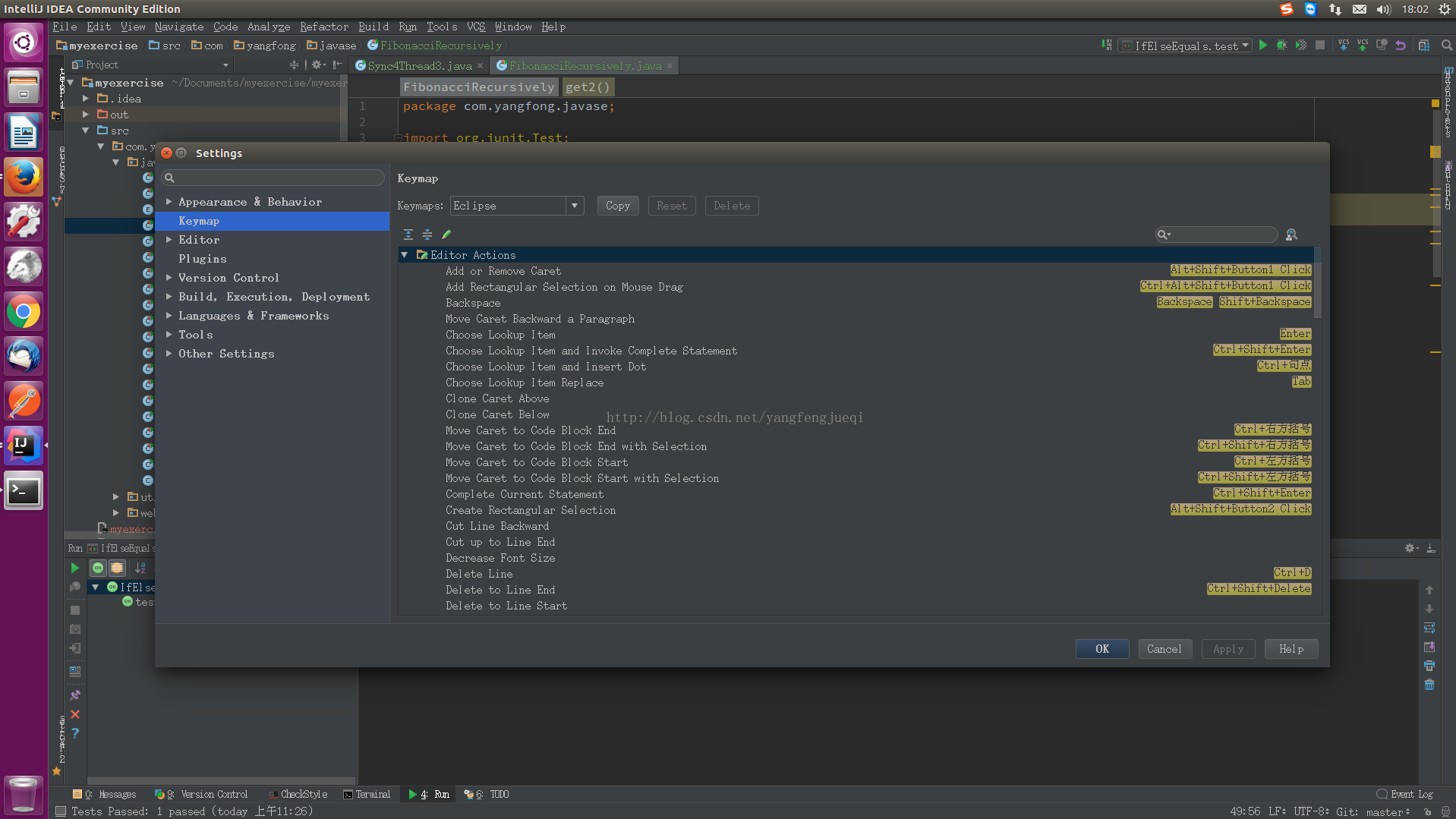The height and width of the screenshot is (819, 1456).
Task: Collapse the Editor Actions group
Action: (405, 255)
